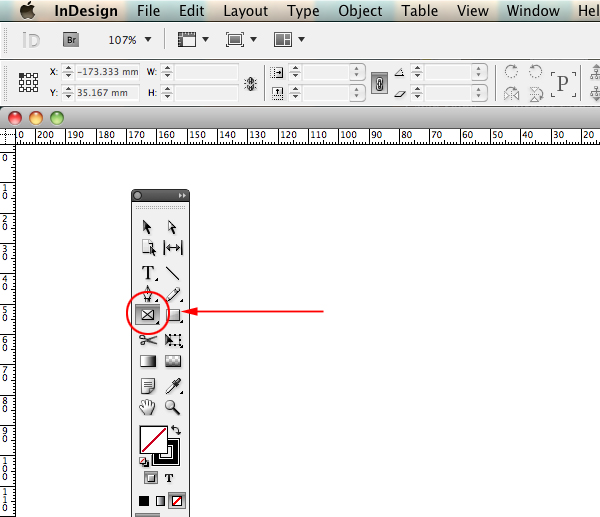Click the Width field
The image size is (600, 517).
point(207,72)
